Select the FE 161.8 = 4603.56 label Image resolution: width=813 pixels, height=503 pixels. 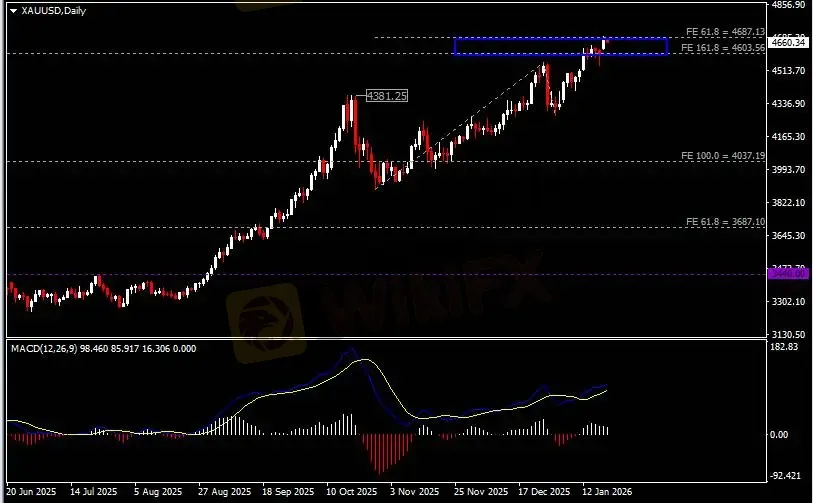pyautogui.click(x=722, y=48)
